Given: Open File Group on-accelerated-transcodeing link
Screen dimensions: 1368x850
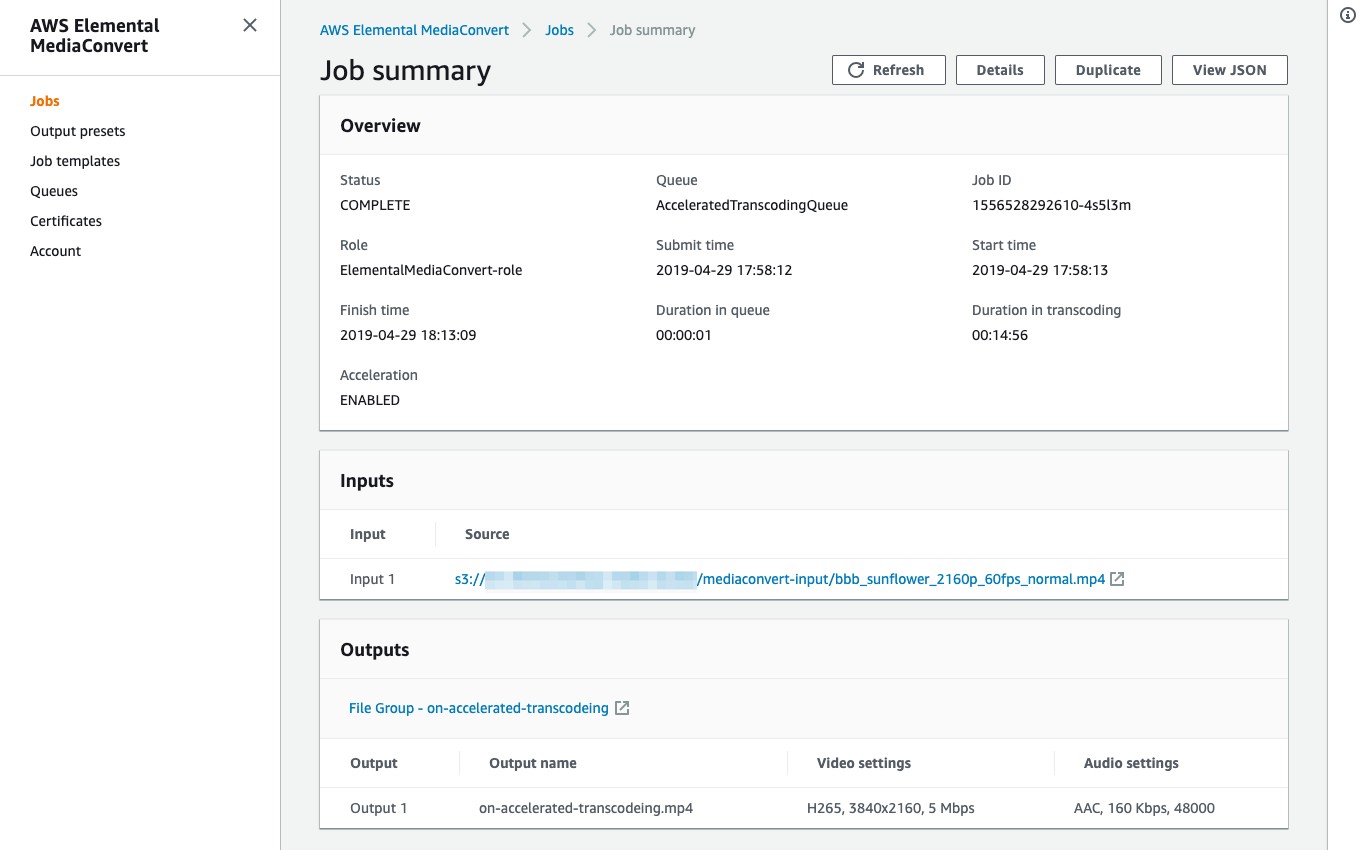Looking at the screenshot, I should (479, 708).
